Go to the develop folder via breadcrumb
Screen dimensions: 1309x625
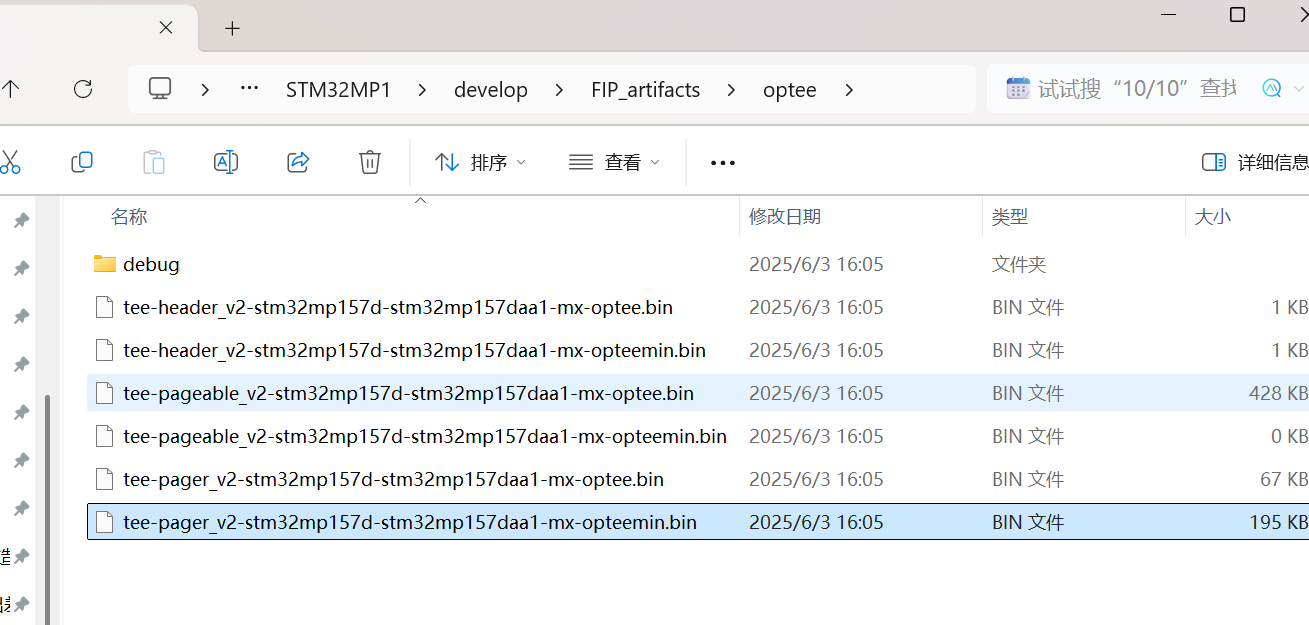tap(491, 89)
